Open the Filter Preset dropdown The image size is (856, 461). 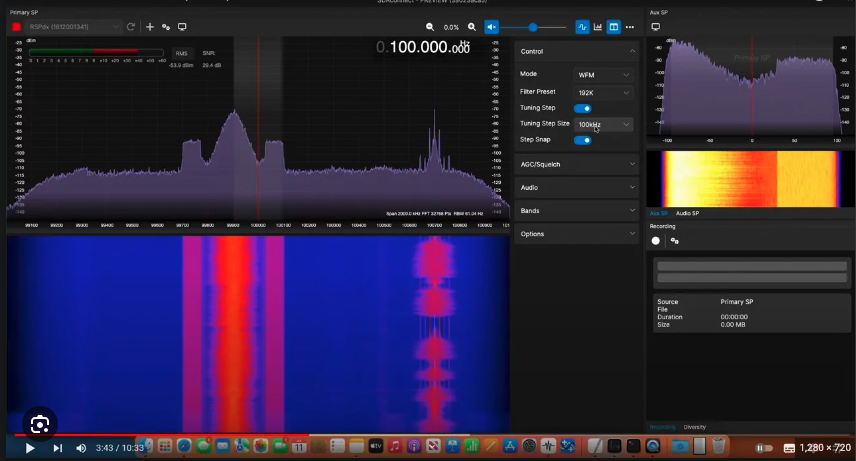point(604,93)
